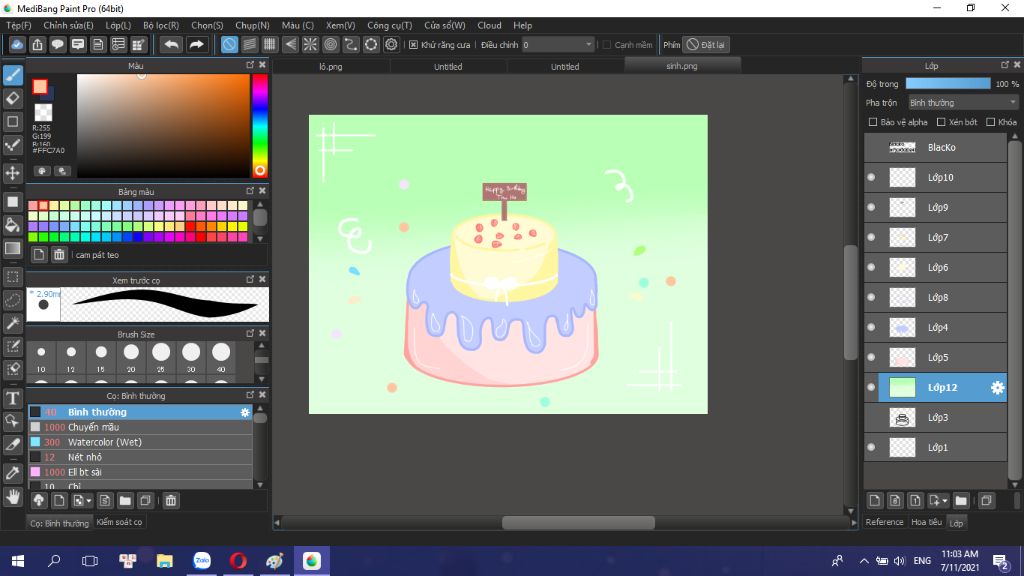Select the Eraser tool
1024x576 pixels.
[x=12, y=99]
